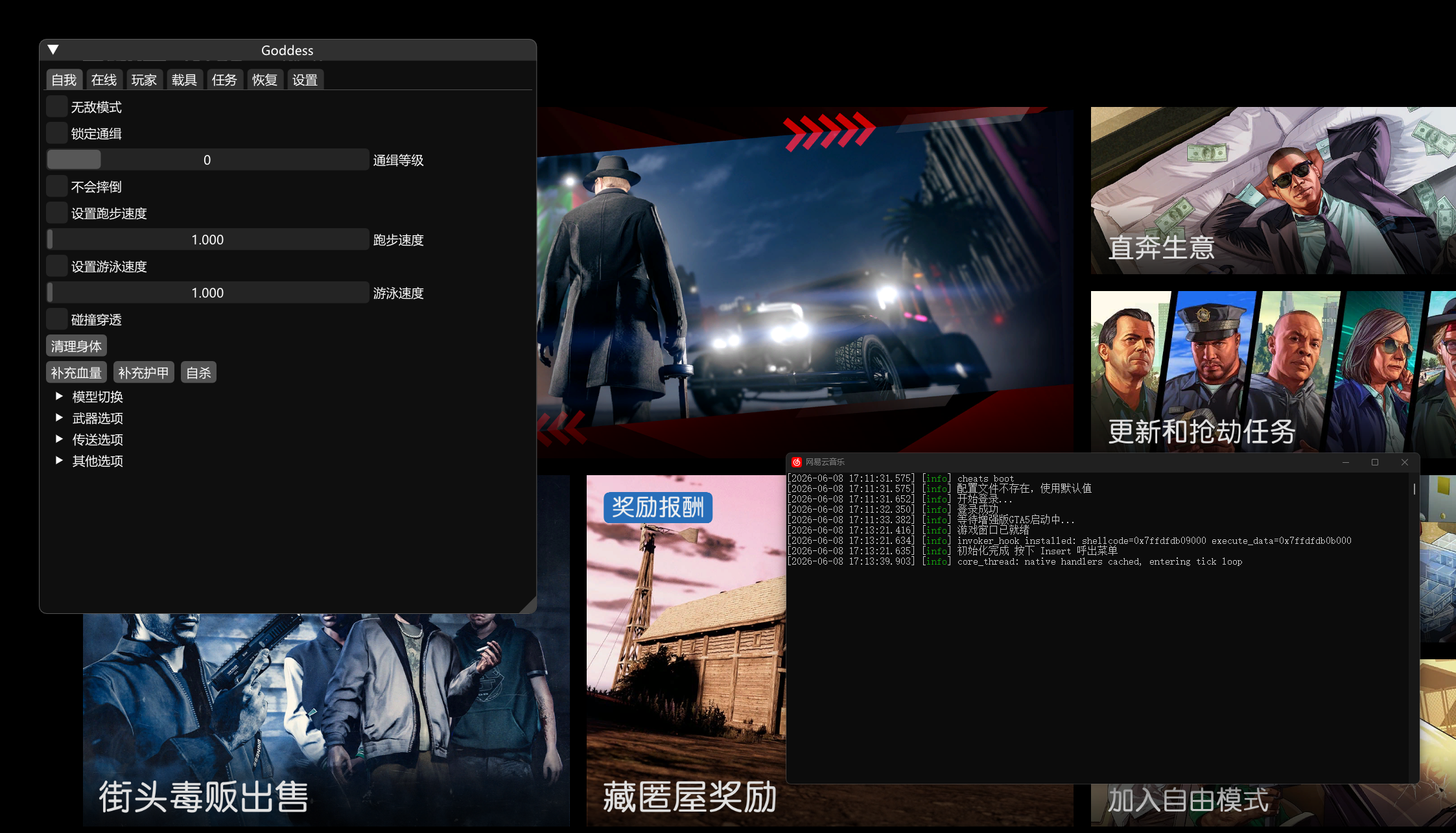This screenshot has height=833, width=1456.
Task: Switch to the 在线 tab
Action: click(x=104, y=80)
